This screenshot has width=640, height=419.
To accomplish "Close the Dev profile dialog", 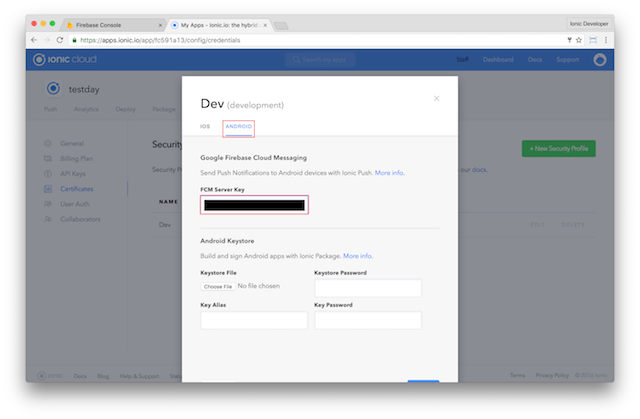I will tap(436, 98).
